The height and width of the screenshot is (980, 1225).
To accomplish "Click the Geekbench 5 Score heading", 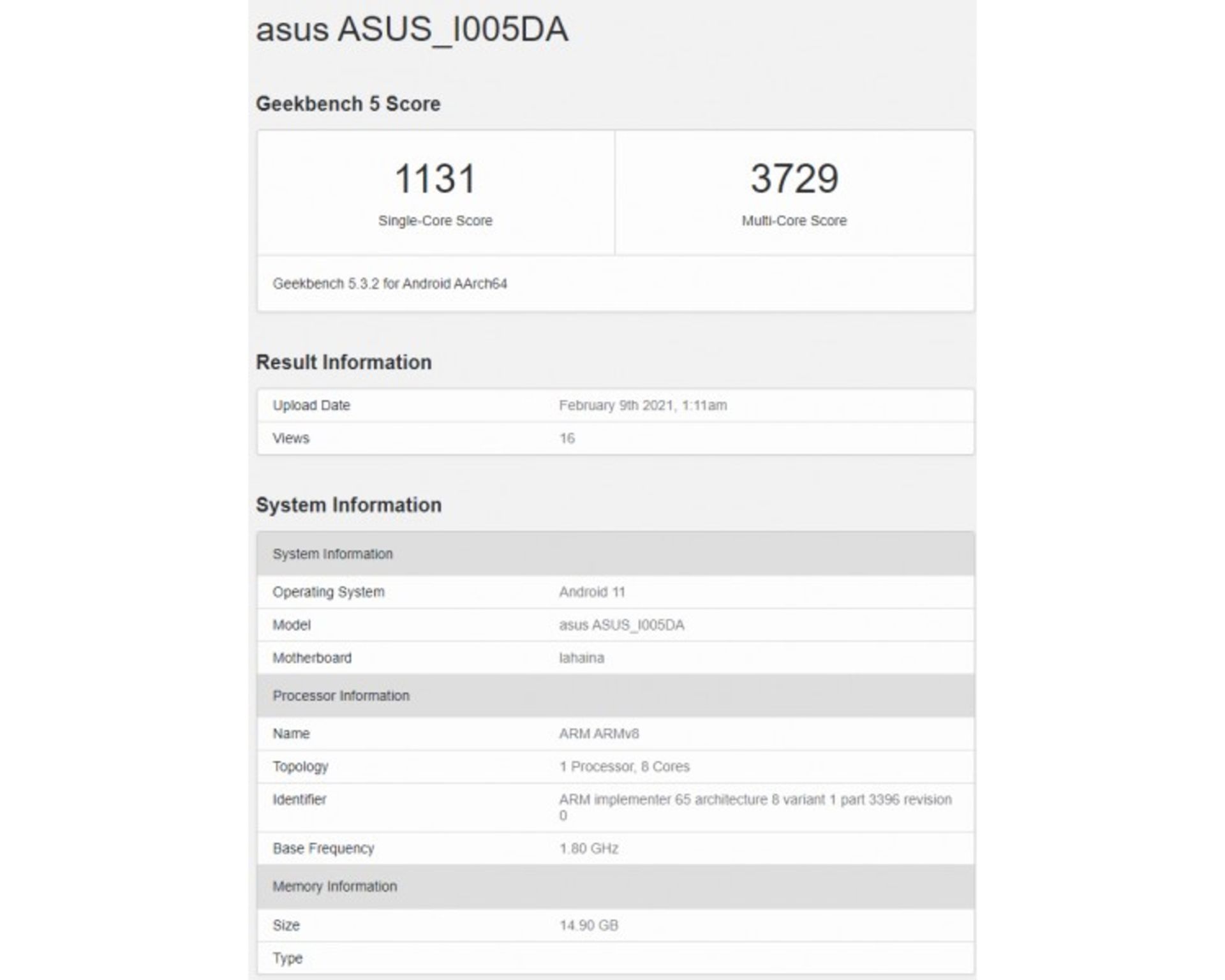I will [348, 104].
